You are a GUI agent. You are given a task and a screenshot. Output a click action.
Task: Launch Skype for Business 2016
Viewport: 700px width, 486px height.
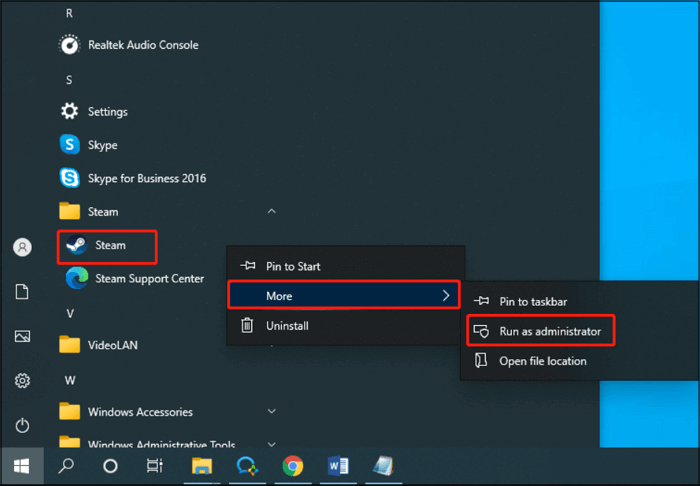(146, 178)
